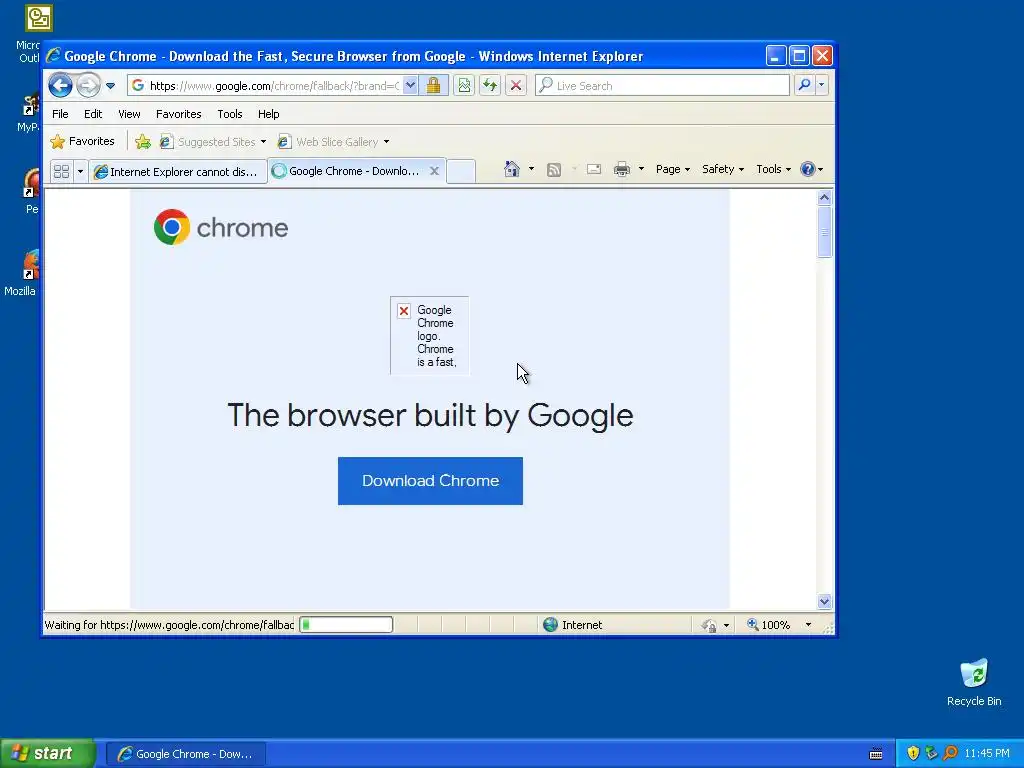The height and width of the screenshot is (768, 1024).
Task: Expand print options arrow
Action: click(641, 169)
